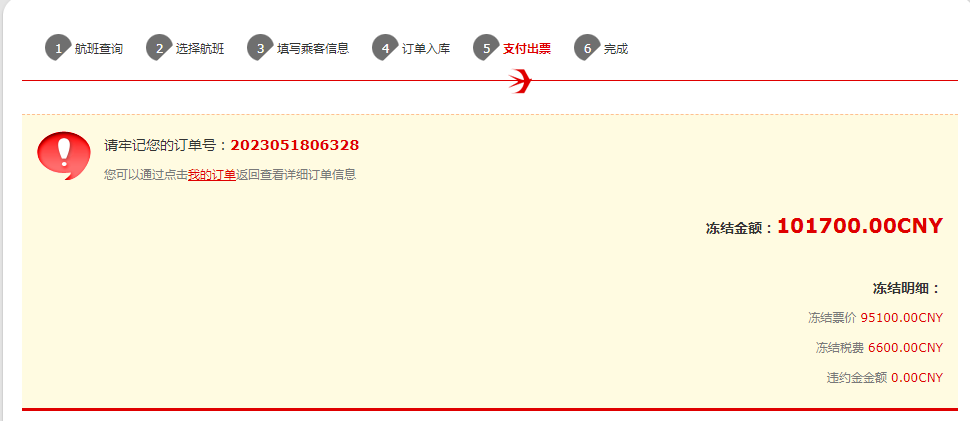
Task: Select the 选择航班 step label
Action: pyautogui.click(x=200, y=49)
